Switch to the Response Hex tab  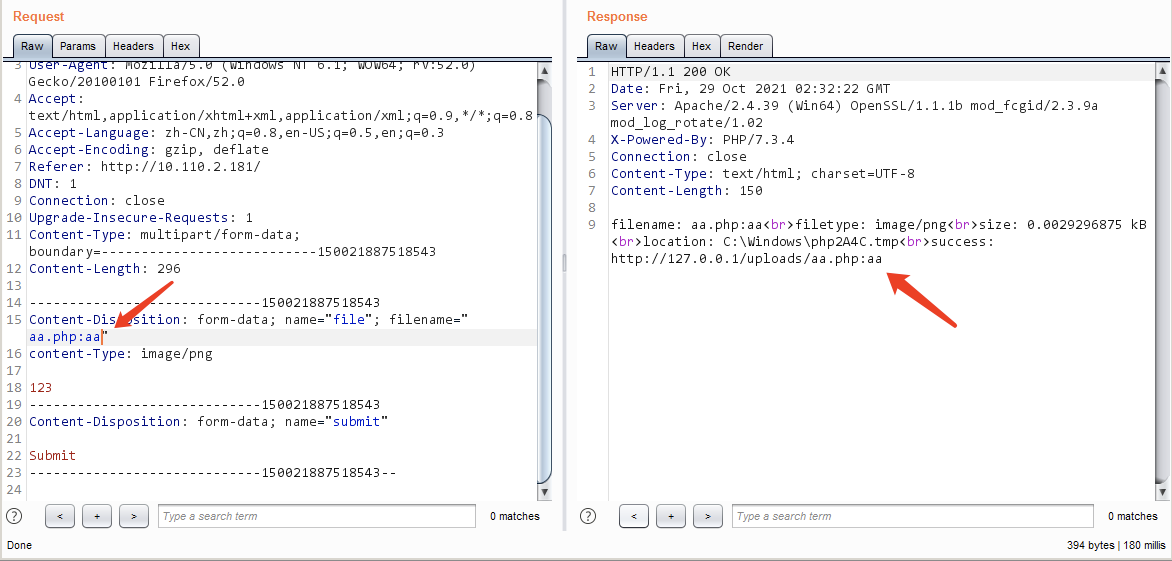pos(701,46)
